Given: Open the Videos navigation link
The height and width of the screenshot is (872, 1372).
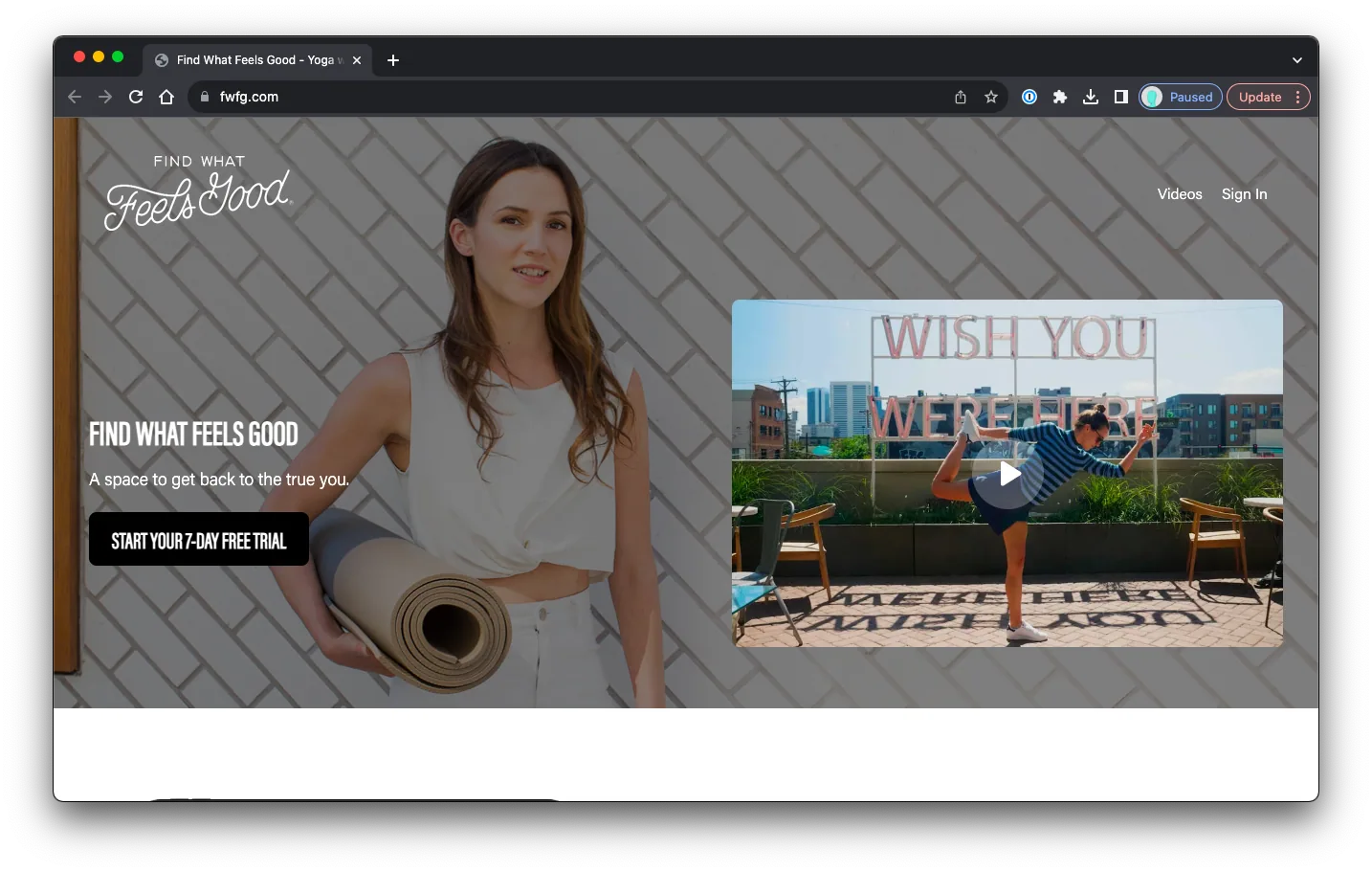Looking at the screenshot, I should [x=1180, y=194].
